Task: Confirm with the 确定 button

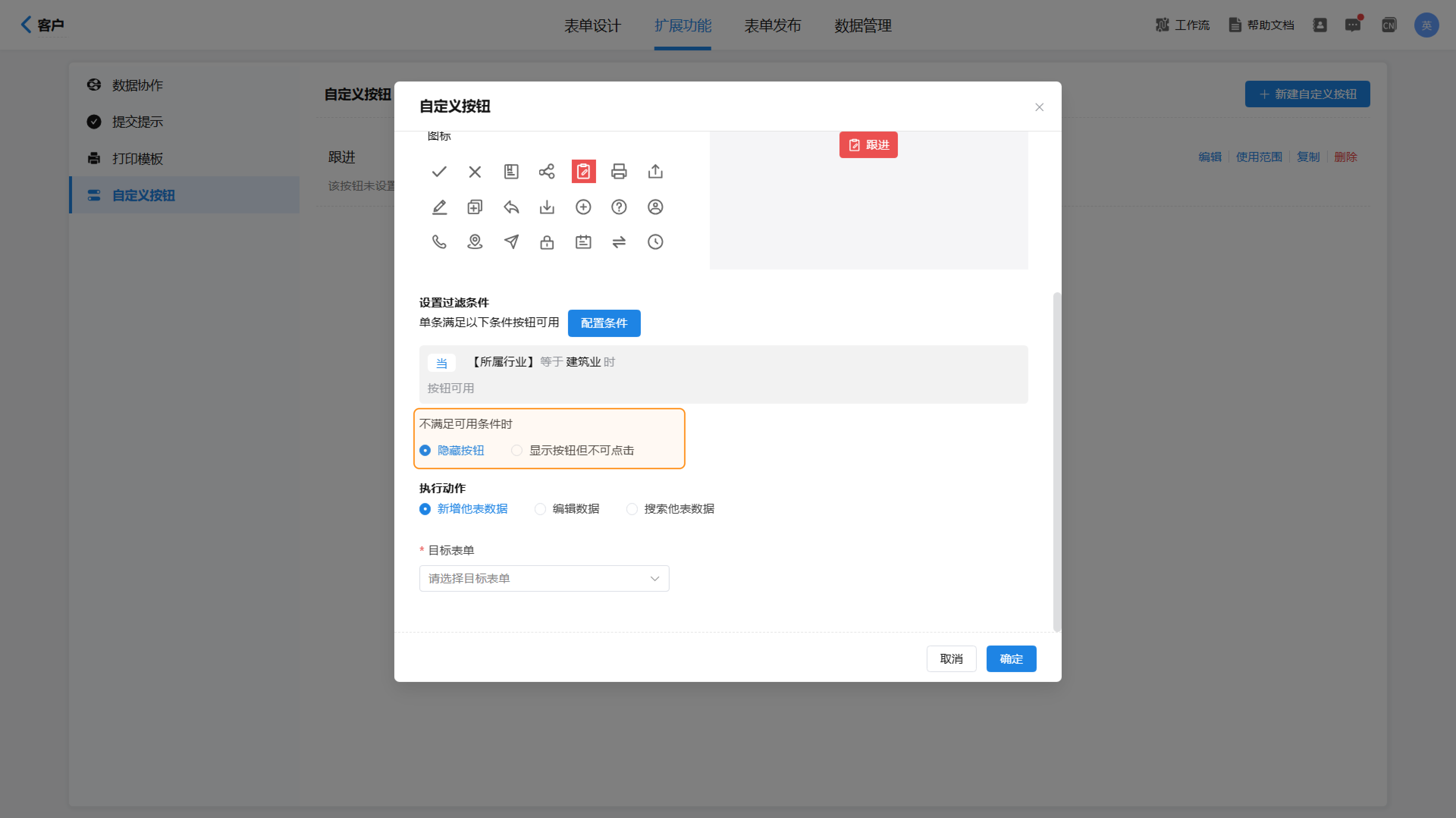Action: (1011, 658)
